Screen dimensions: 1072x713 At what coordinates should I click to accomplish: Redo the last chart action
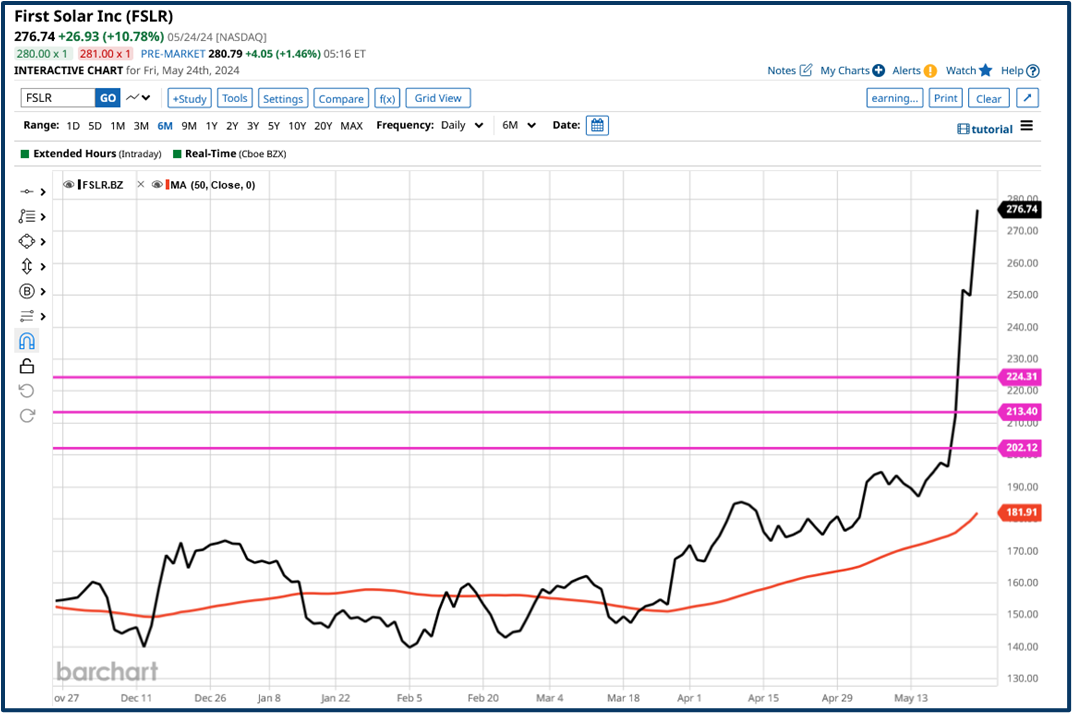point(26,416)
